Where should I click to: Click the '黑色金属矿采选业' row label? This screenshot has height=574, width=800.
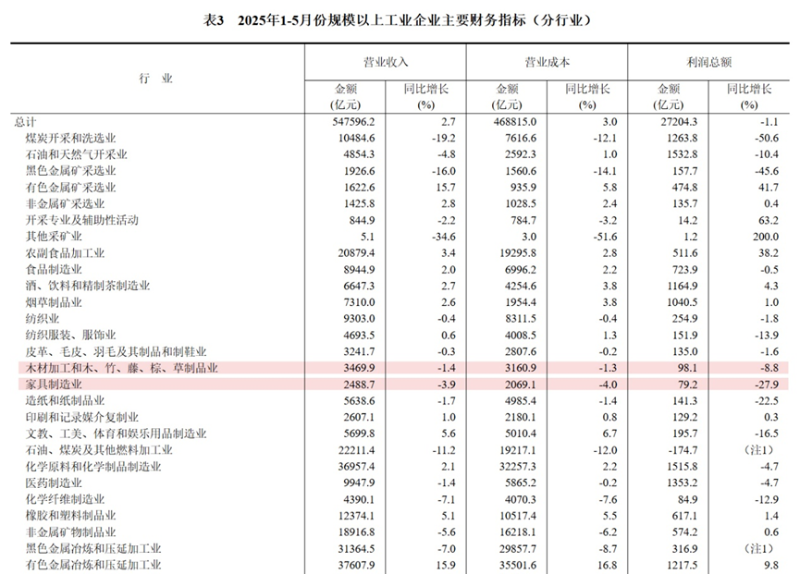pos(71,171)
